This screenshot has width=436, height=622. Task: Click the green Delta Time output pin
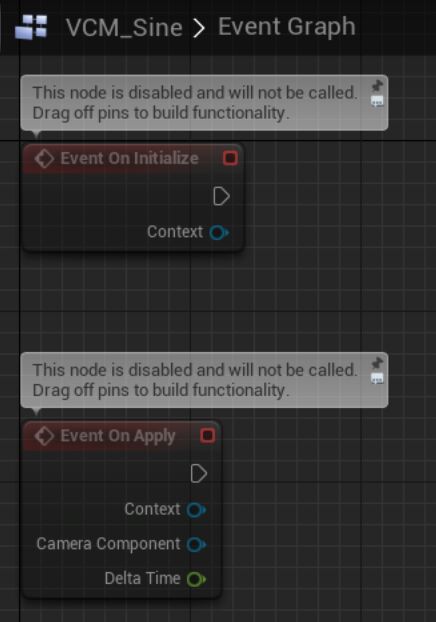(x=196, y=579)
